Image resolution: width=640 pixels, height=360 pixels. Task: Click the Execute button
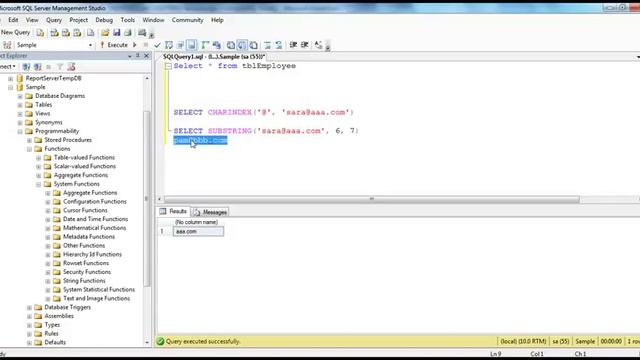[113, 45]
